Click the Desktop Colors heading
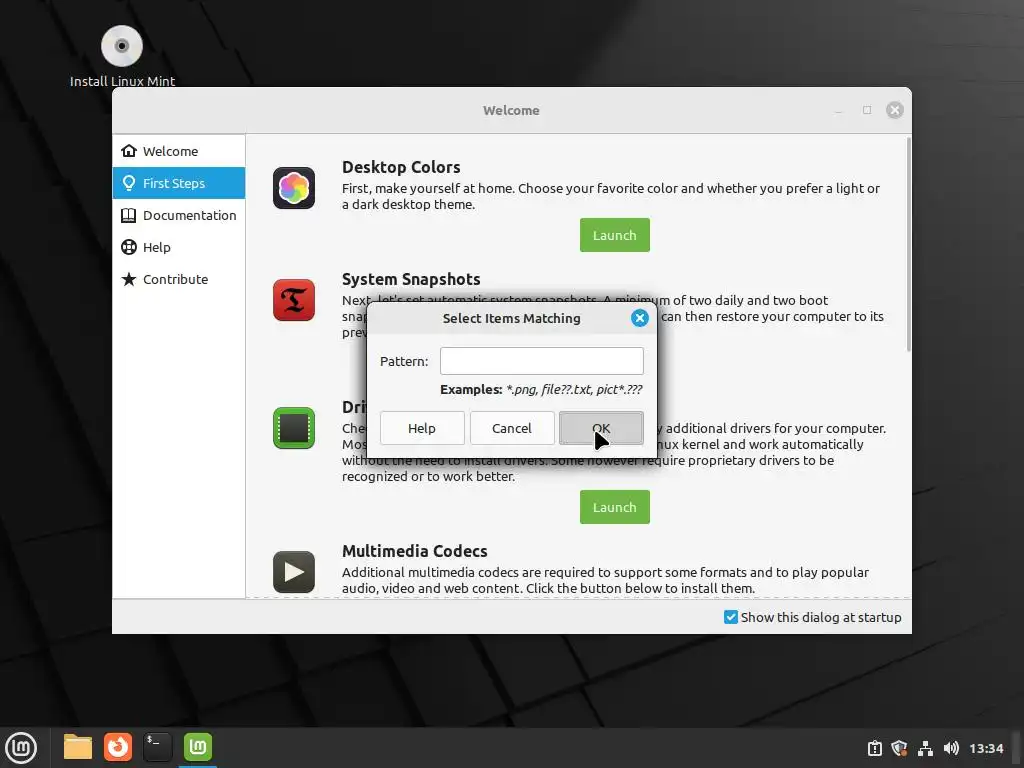Screen dimensions: 1024x768 (x=401, y=167)
